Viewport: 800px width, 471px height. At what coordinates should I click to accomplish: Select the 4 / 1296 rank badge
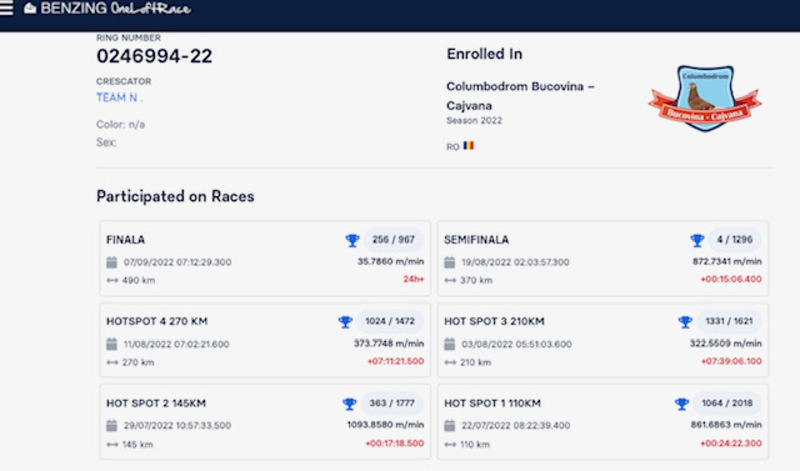(x=735, y=239)
